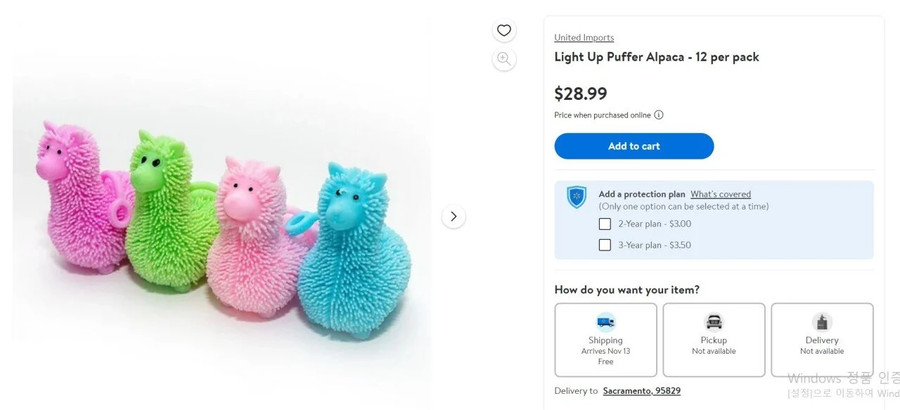Check the 2-Year plan checkbox
Viewport: 900px width, 410px height.
(x=605, y=224)
